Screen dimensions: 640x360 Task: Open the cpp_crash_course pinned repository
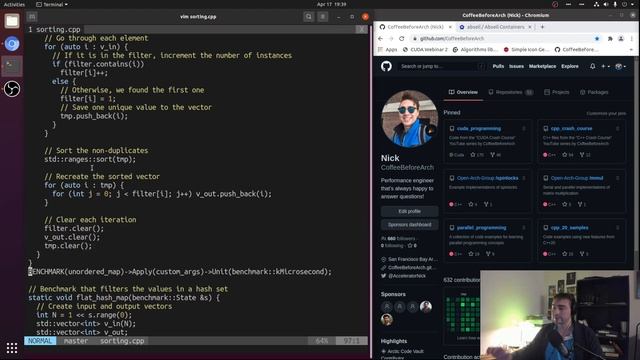[571, 129]
